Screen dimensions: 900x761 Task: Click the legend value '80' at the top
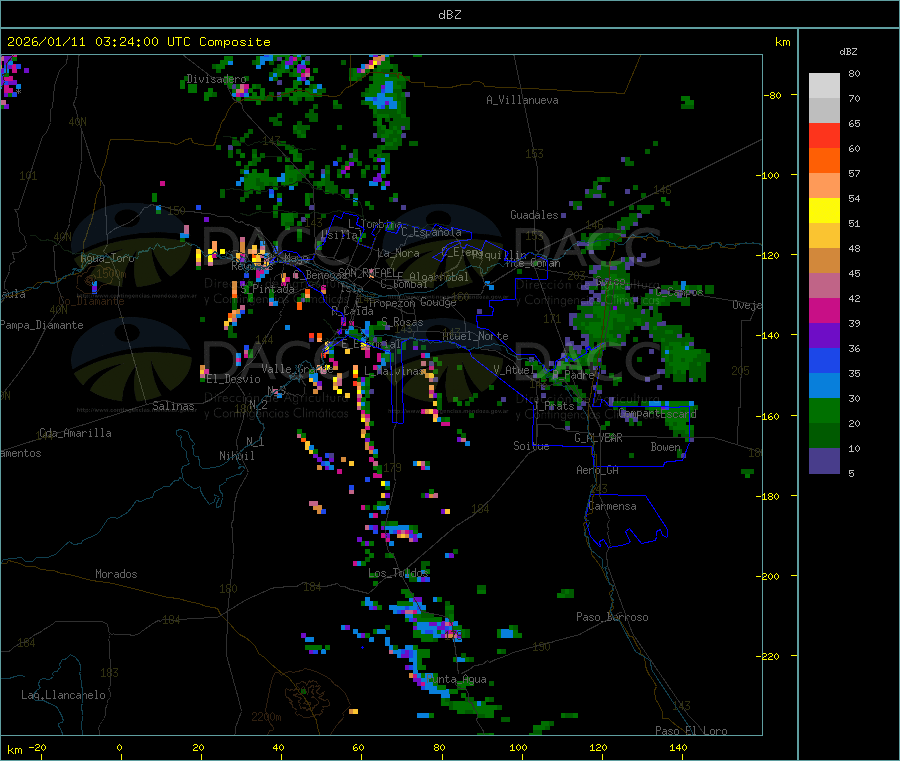click(854, 73)
